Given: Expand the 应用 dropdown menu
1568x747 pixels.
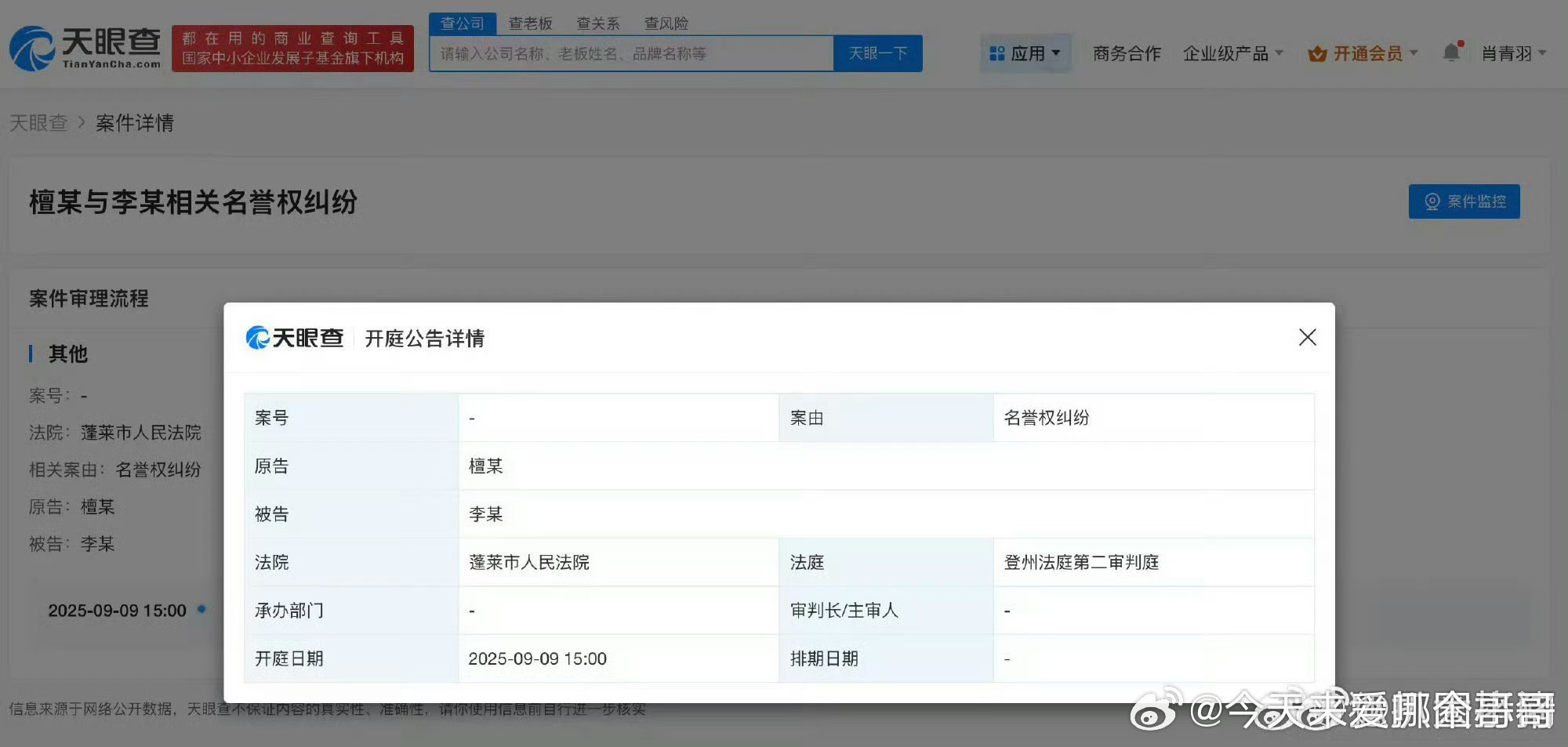Looking at the screenshot, I should click(x=1026, y=53).
